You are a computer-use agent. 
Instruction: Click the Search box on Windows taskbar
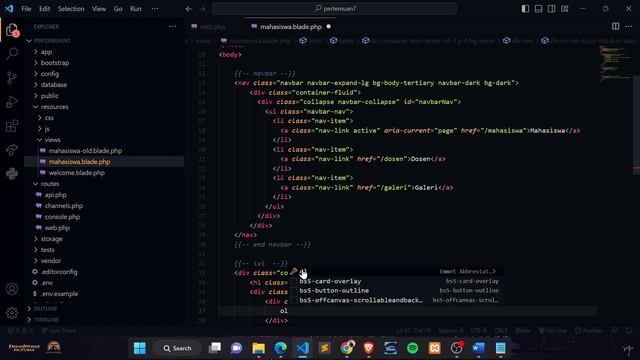coord(178,348)
